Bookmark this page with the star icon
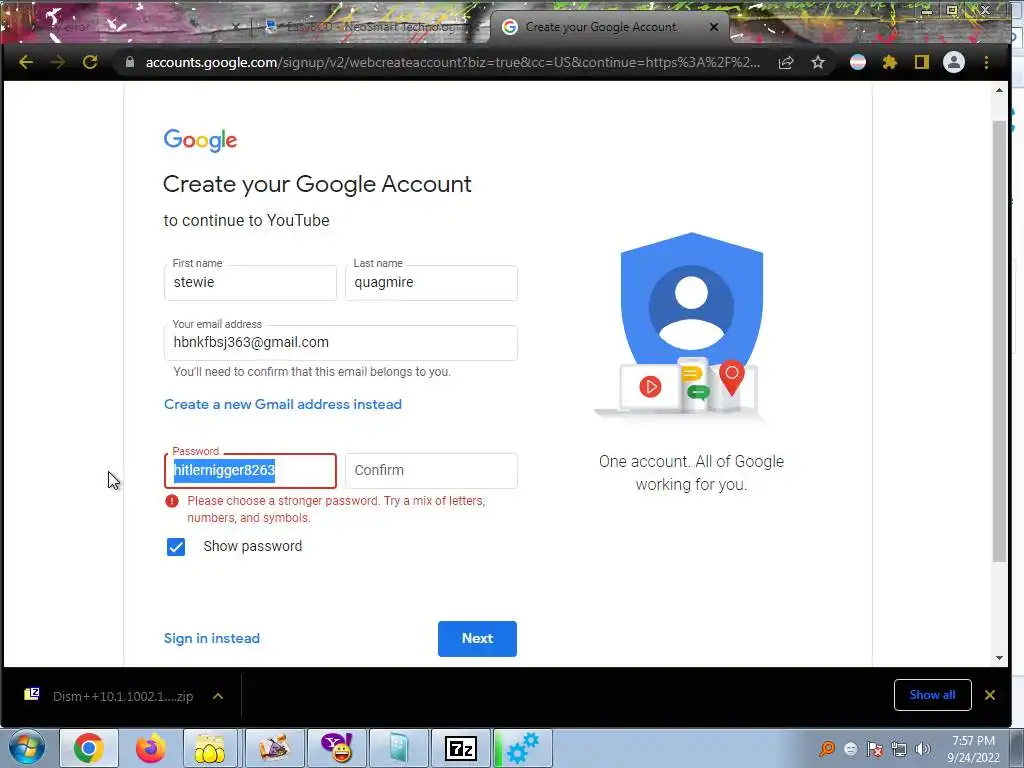The width and height of the screenshot is (1024, 768). coord(818,63)
